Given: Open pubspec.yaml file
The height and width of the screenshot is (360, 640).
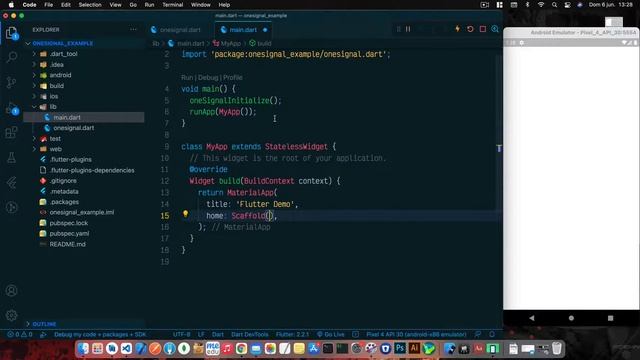Looking at the screenshot, I should (69, 233).
